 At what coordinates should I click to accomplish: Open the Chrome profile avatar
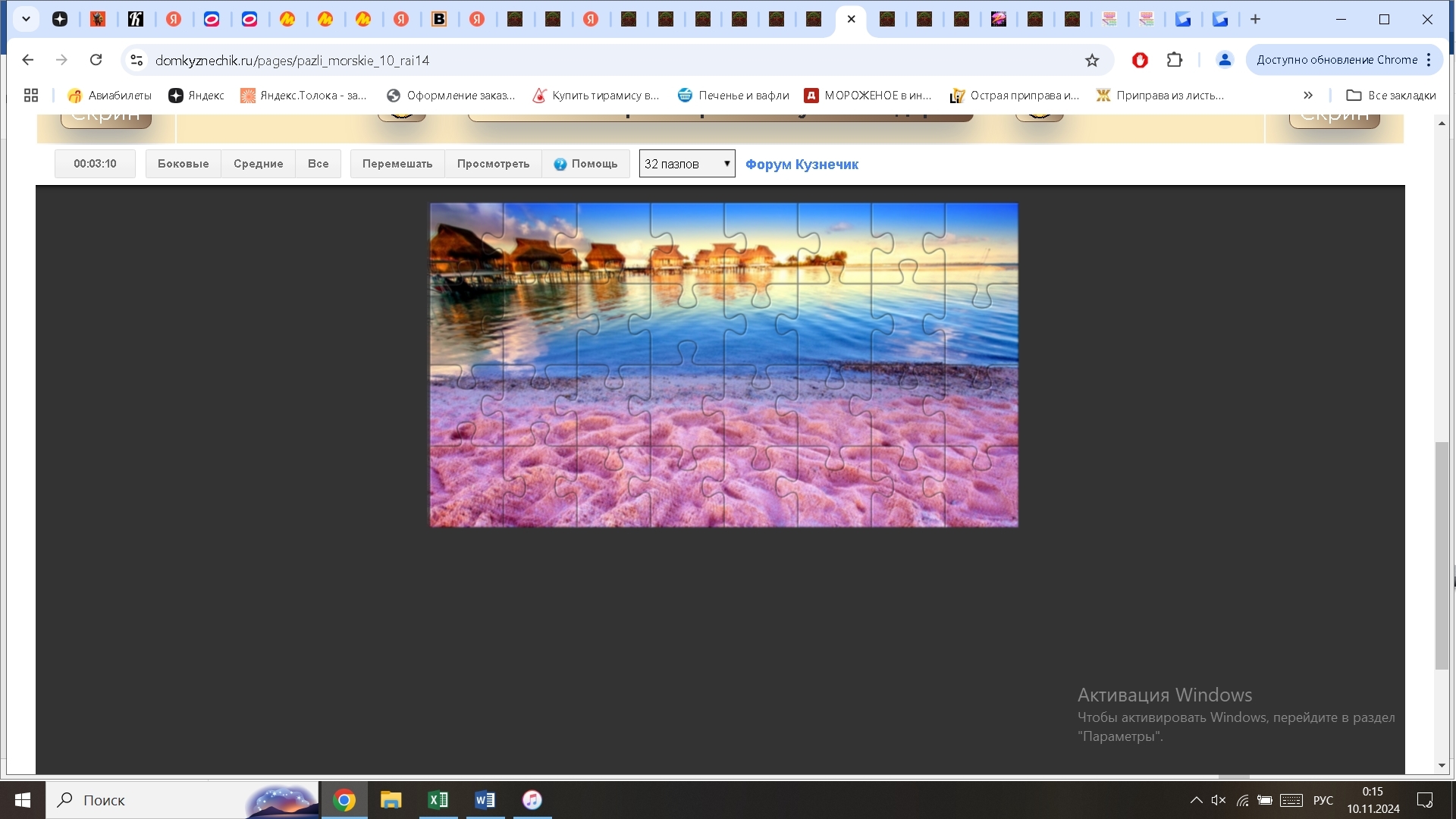[x=1225, y=60]
